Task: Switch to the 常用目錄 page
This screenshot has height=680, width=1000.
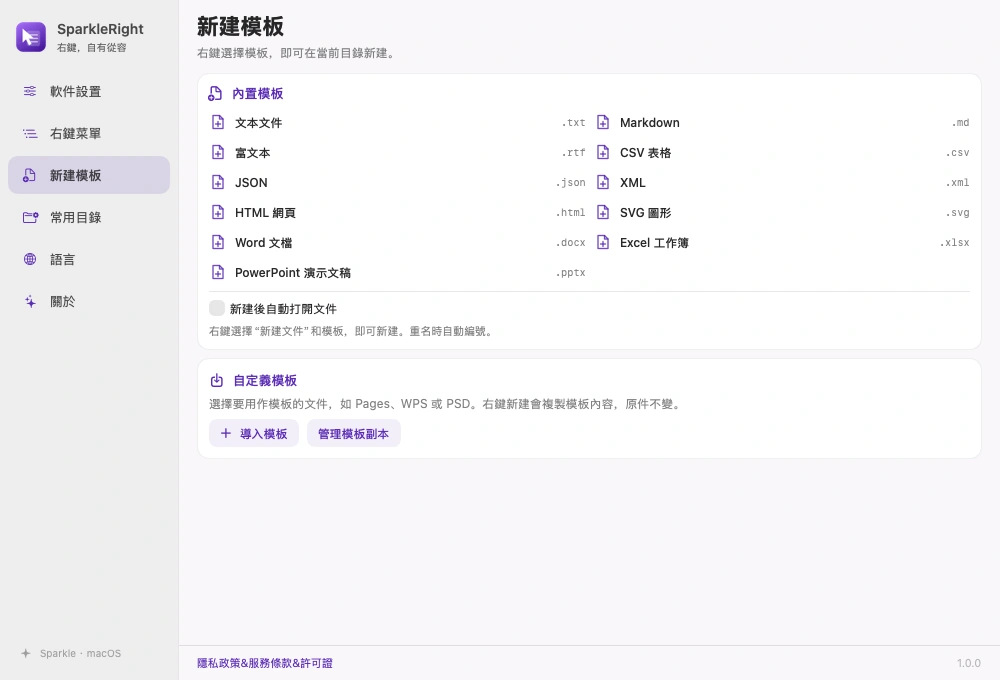Action: [89, 218]
